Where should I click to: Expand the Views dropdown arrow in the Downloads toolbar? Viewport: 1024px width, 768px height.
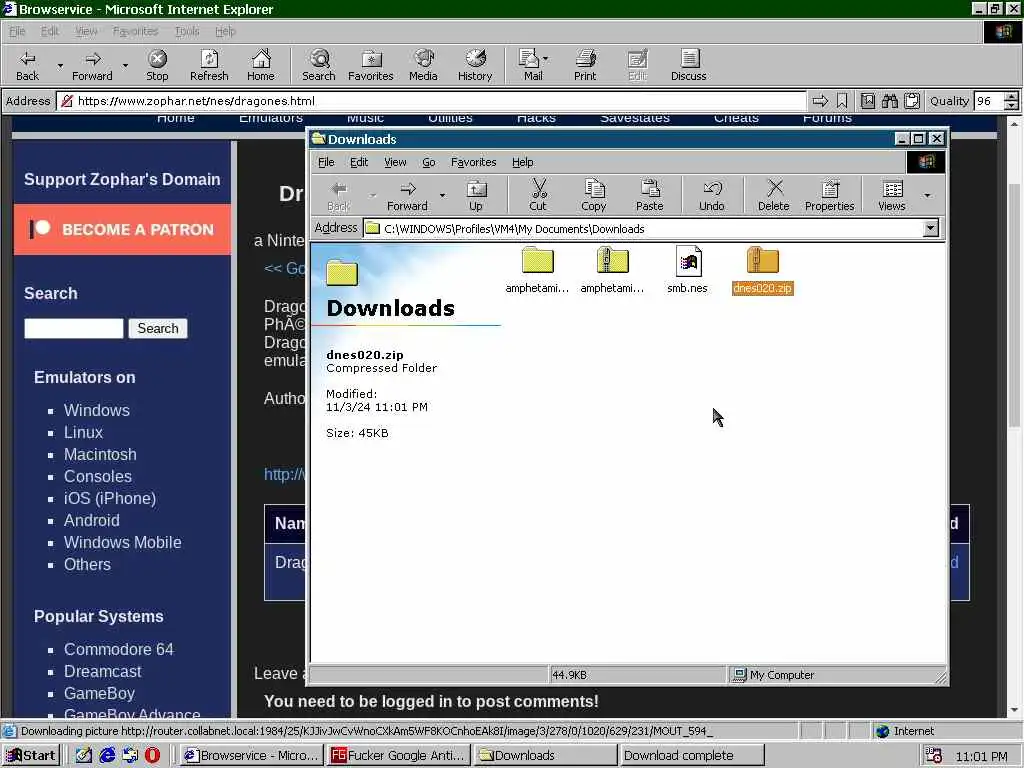(927, 195)
